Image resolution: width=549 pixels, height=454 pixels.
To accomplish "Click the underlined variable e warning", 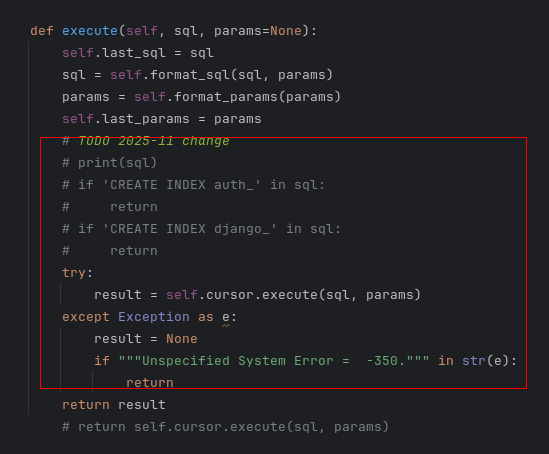I will click(x=226, y=317).
